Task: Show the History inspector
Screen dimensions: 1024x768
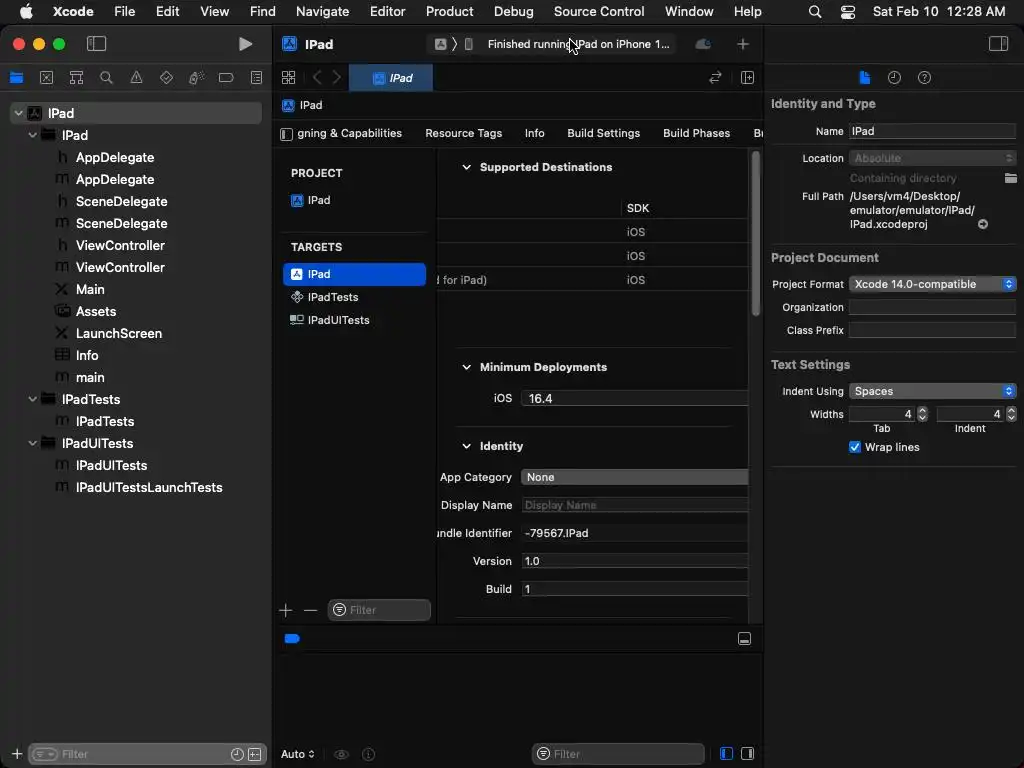Action: [894, 78]
